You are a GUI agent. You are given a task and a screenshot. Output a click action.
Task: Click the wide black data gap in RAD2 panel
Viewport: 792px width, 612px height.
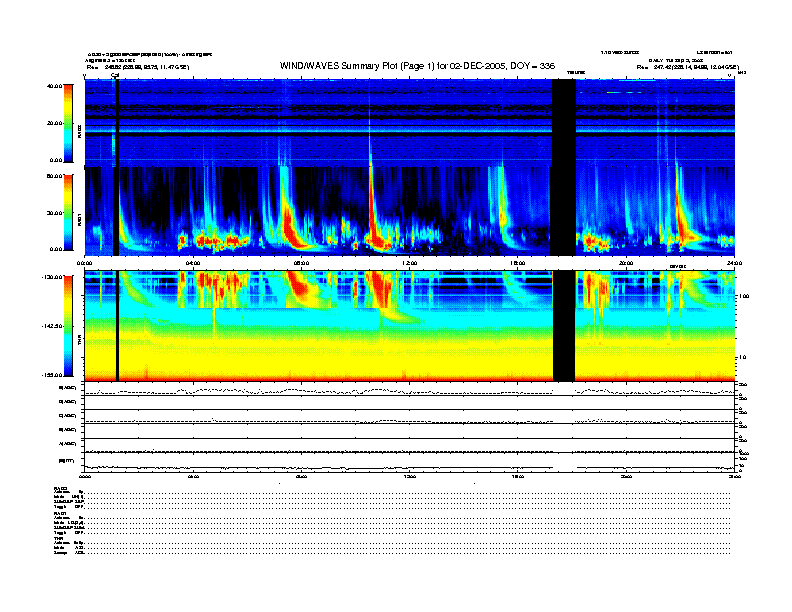[564, 123]
